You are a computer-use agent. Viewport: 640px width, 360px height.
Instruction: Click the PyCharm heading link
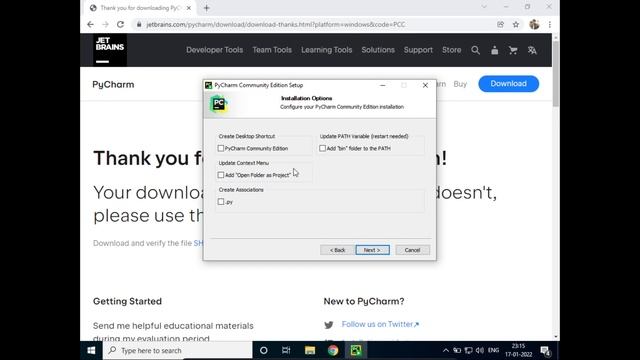(113, 84)
